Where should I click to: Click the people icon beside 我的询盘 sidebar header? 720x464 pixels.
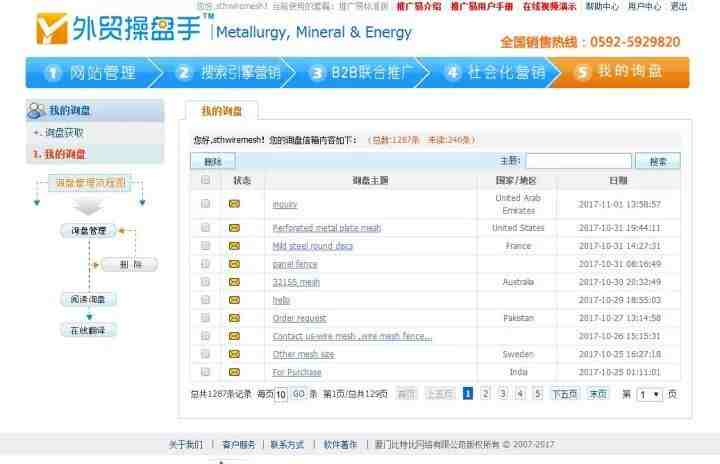[36, 110]
